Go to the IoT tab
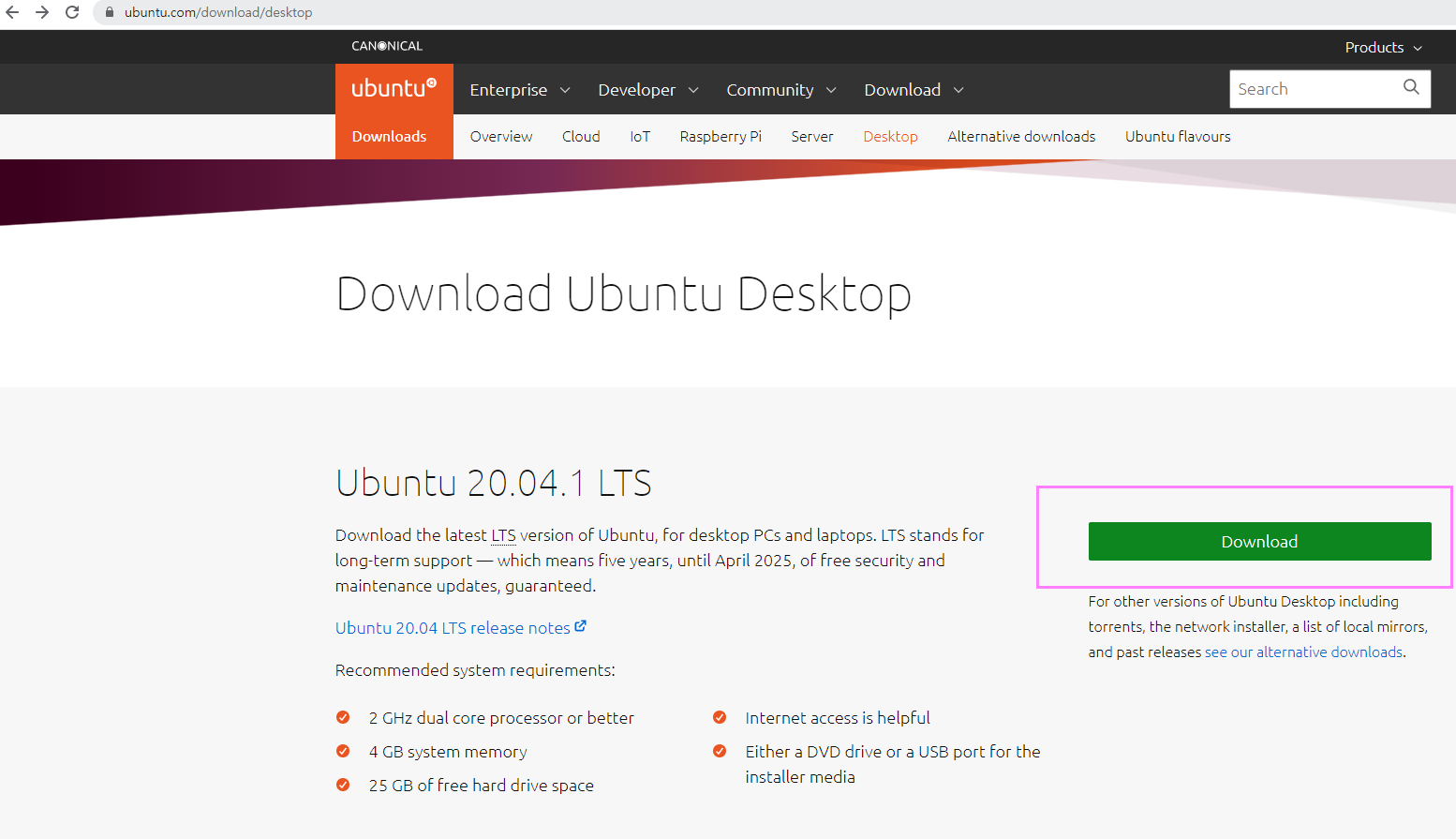Image resolution: width=1456 pixels, height=839 pixels. 640,137
